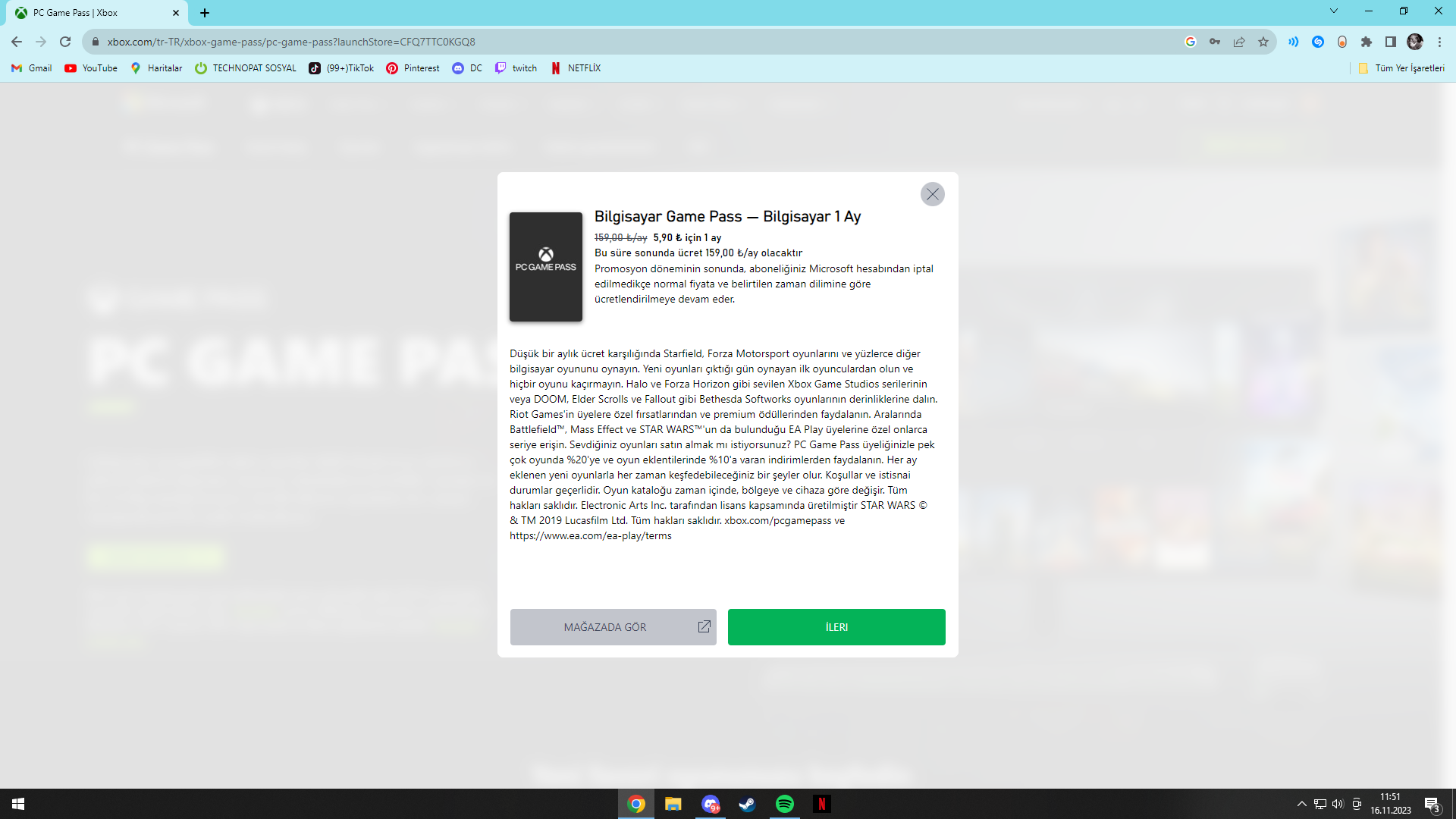1456x819 pixels.
Task: Open Spotify from the taskbar
Action: point(784,804)
